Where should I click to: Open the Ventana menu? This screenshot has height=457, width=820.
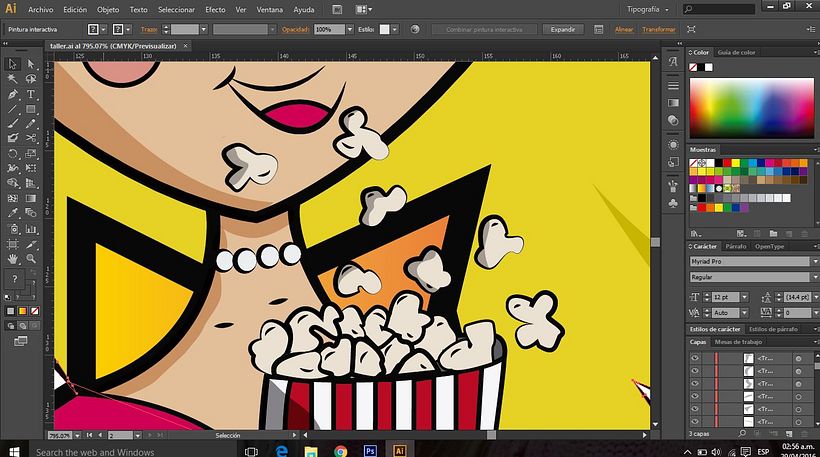(x=269, y=9)
